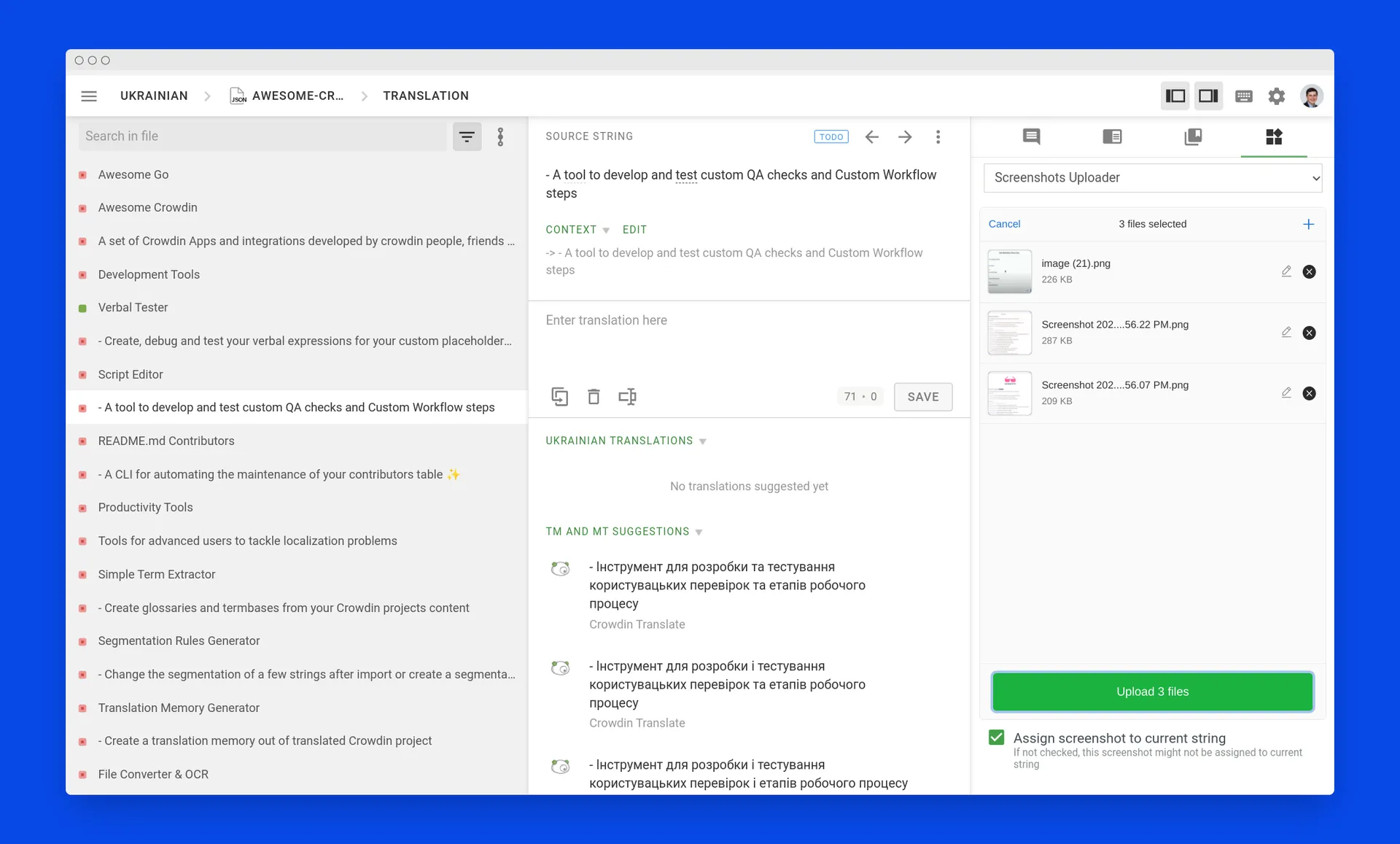Go to next string arrow
Screen dimensions: 1400x844
tap(905, 137)
